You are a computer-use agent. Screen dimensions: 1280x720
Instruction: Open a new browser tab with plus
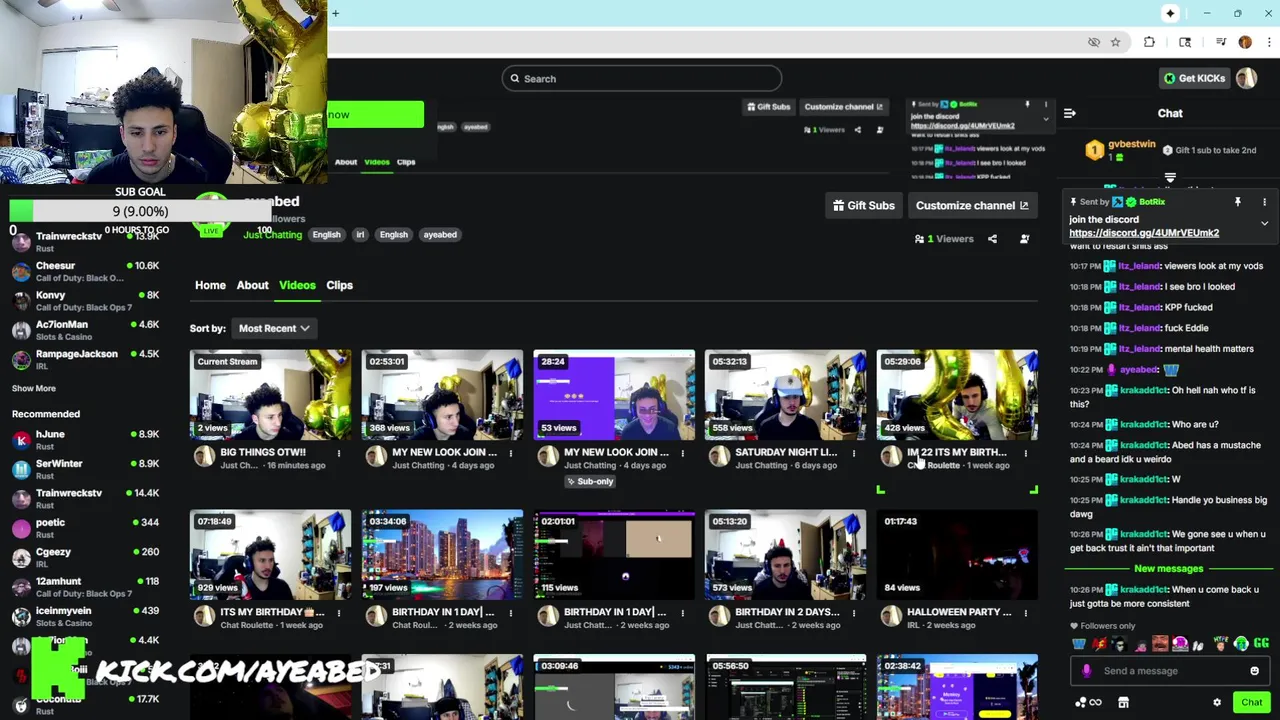(x=336, y=13)
